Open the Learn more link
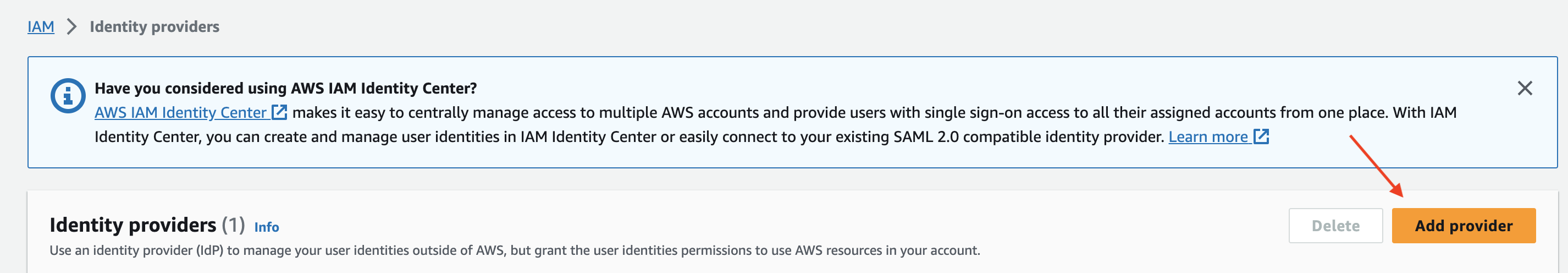The height and width of the screenshot is (273, 1568). [1208, 137]
